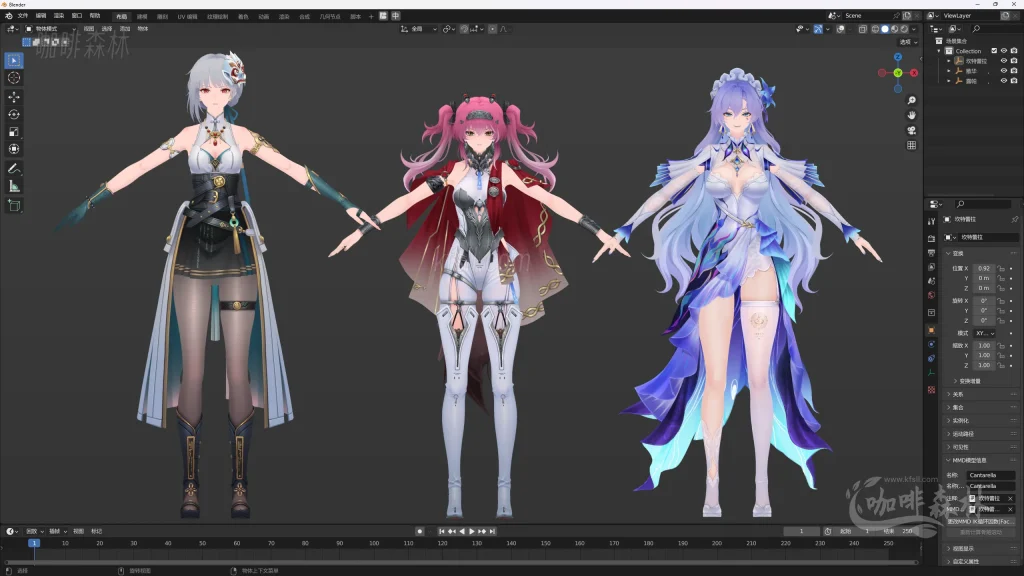Open the object mode dropdown
Image resolution: width=1024 pixels, height=576 pixels.
click(x=51, y=29)
